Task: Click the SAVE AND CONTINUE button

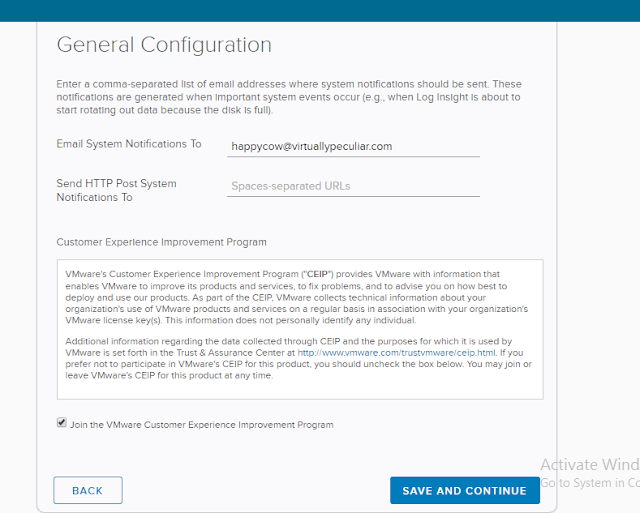Action: (464, 491)
